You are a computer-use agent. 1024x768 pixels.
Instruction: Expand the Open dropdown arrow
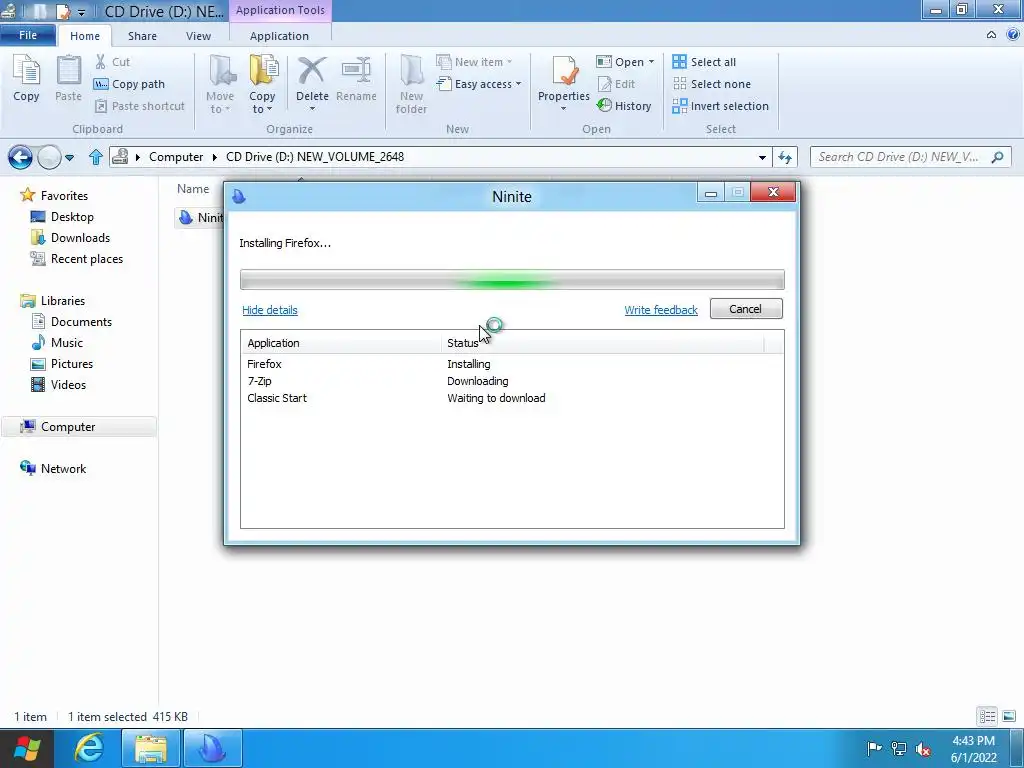click(651, 62)
